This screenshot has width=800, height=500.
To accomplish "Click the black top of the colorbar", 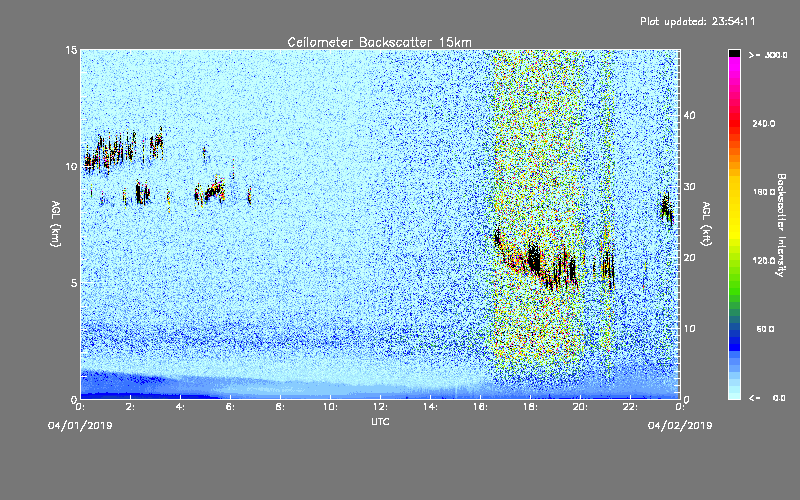I will tap(734, 53).
